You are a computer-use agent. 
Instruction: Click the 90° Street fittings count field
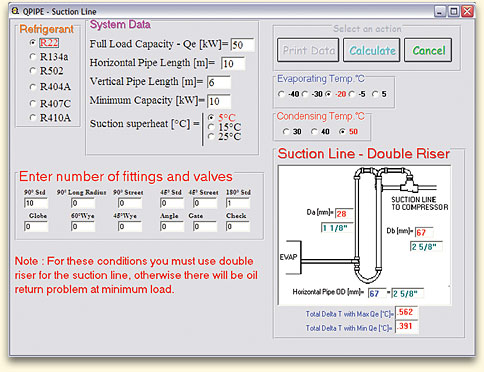[130, 203]
